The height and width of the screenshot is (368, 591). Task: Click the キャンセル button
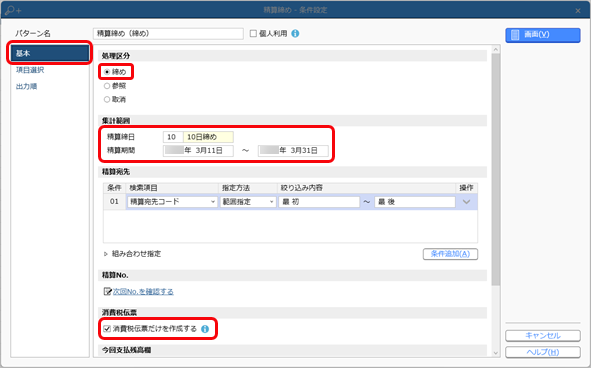point(543,335)
